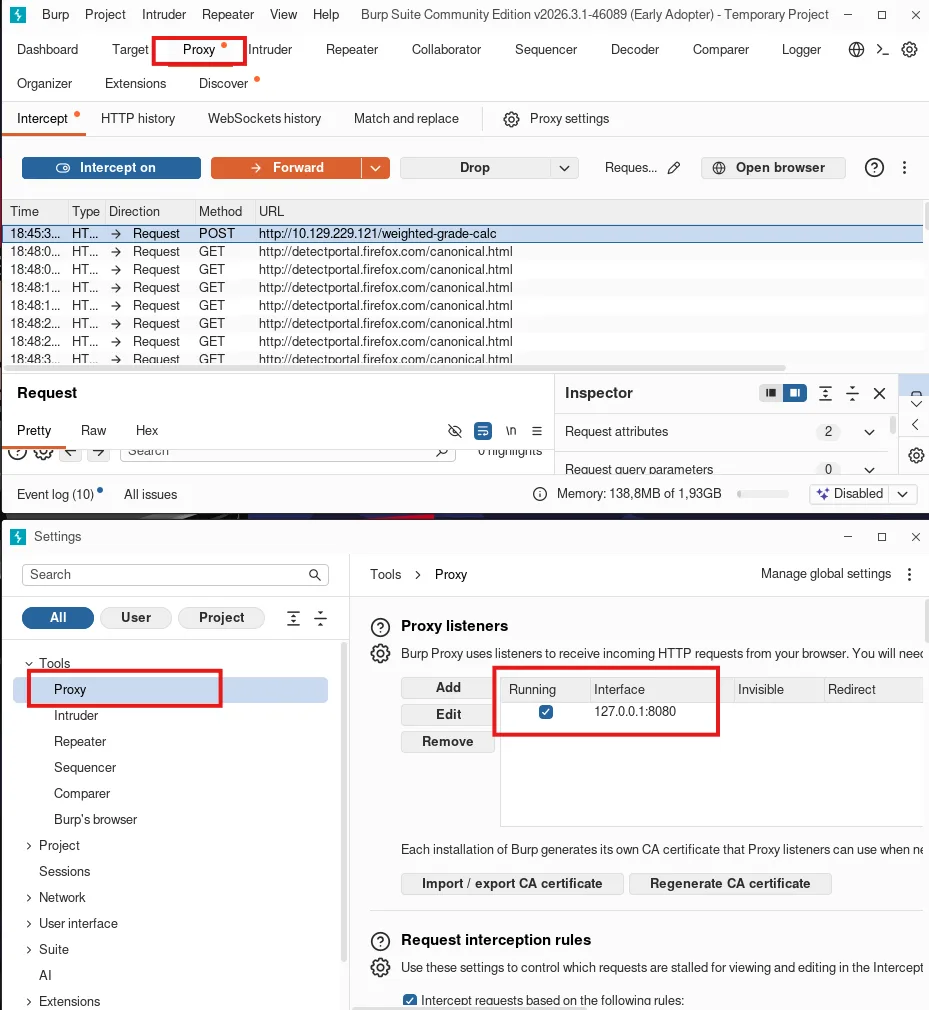
Task: Open the Request panel hamburger menu
Action: pos(537,431)
